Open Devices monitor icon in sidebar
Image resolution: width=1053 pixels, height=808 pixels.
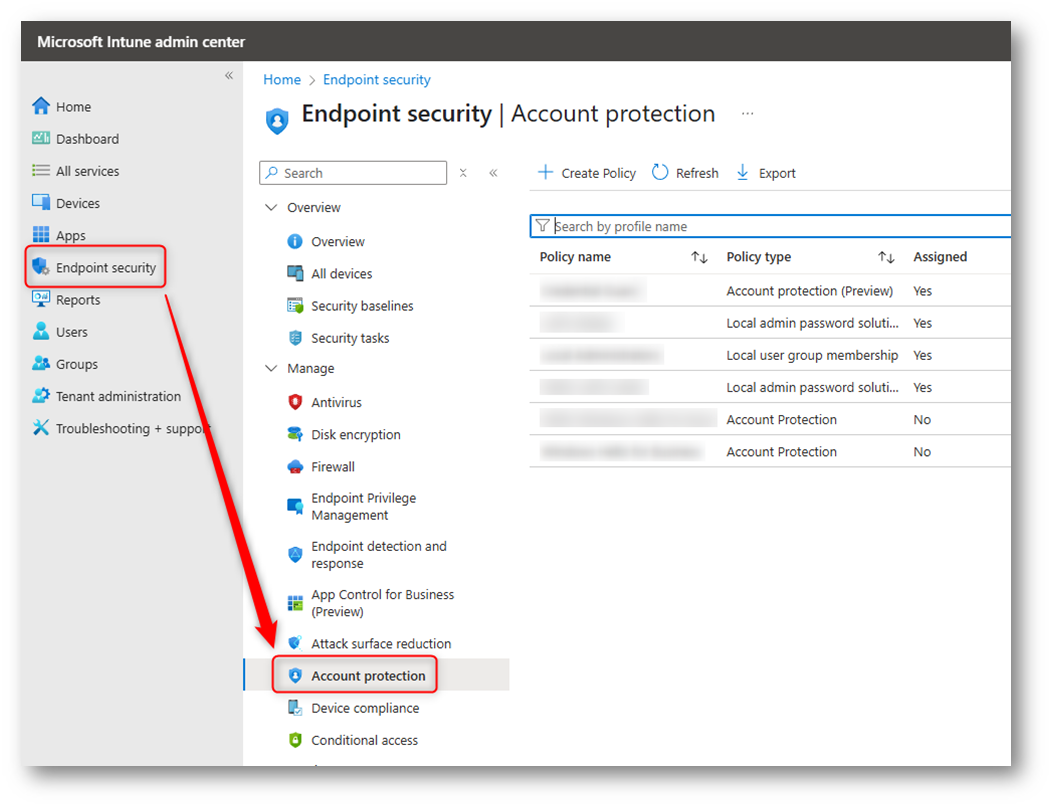coord(41,202)
